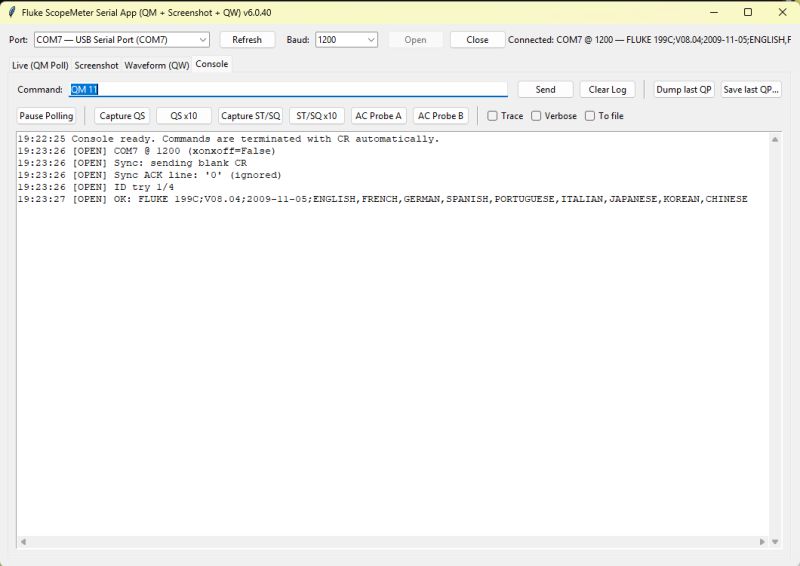The height and width of the screenshot is (566, 800).
Task: Click the QS x10 button
Action: pos(184,116)
